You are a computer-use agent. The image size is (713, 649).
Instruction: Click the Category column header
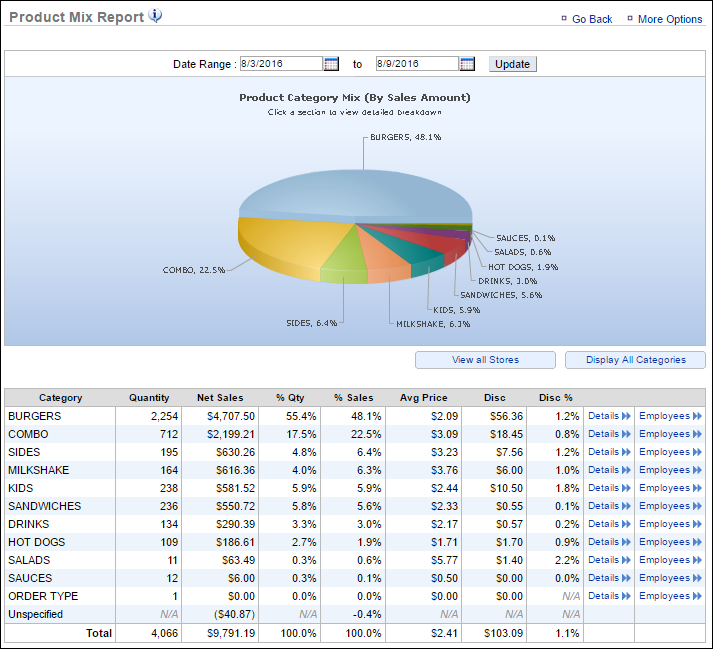60,397
